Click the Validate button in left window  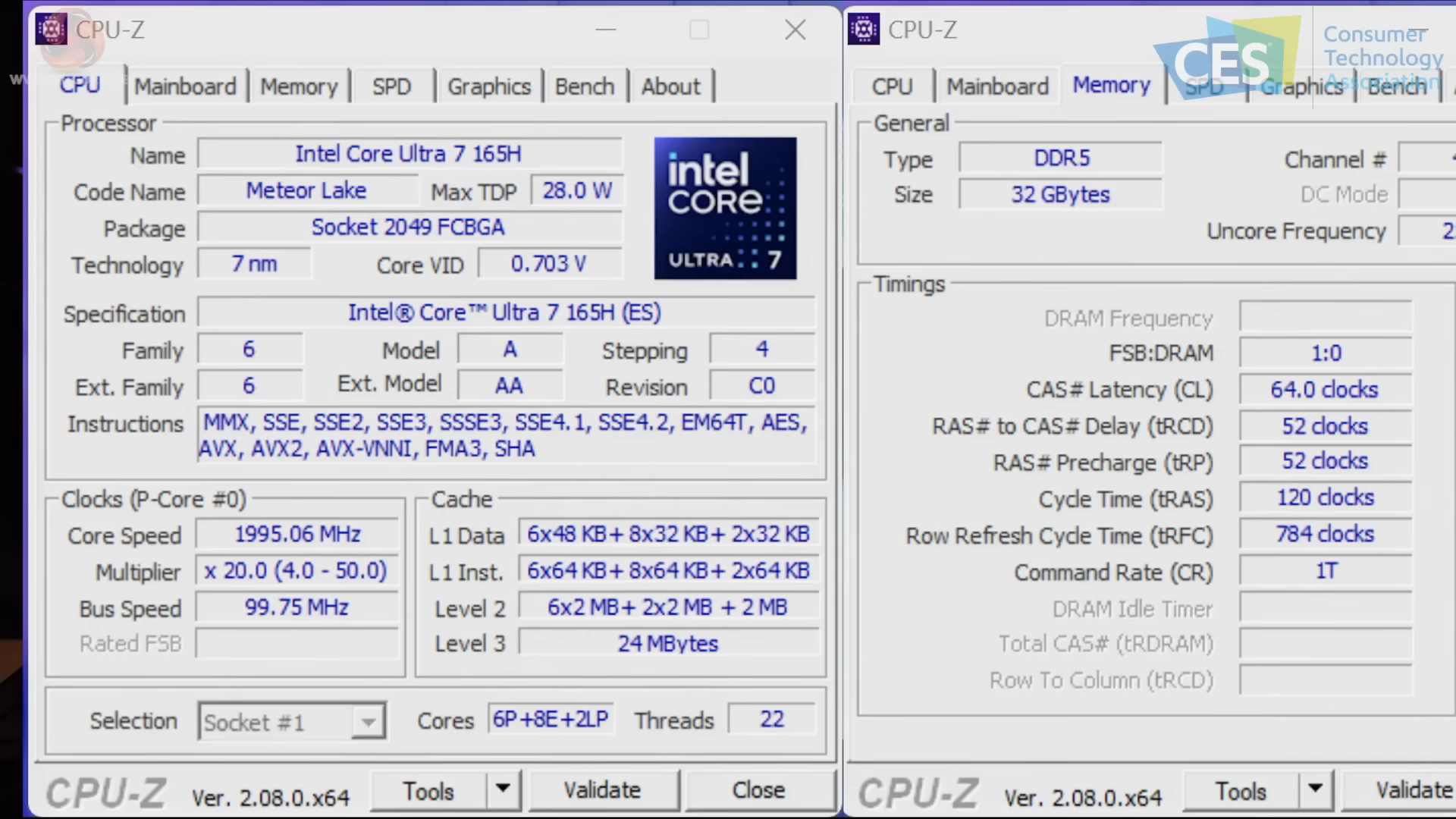tap(602, 790)
